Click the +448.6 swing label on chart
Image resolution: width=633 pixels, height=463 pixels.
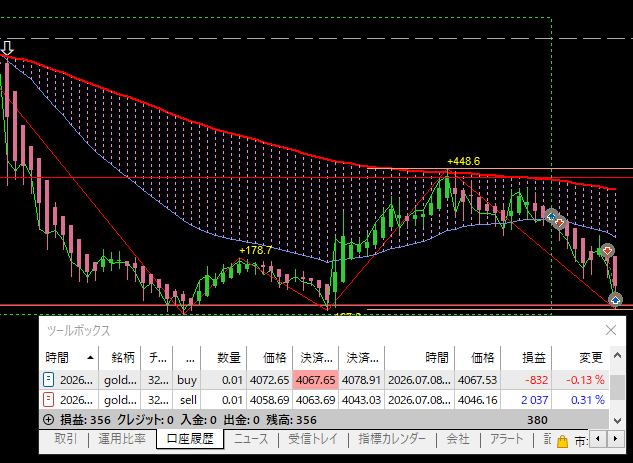pos(463,161)
